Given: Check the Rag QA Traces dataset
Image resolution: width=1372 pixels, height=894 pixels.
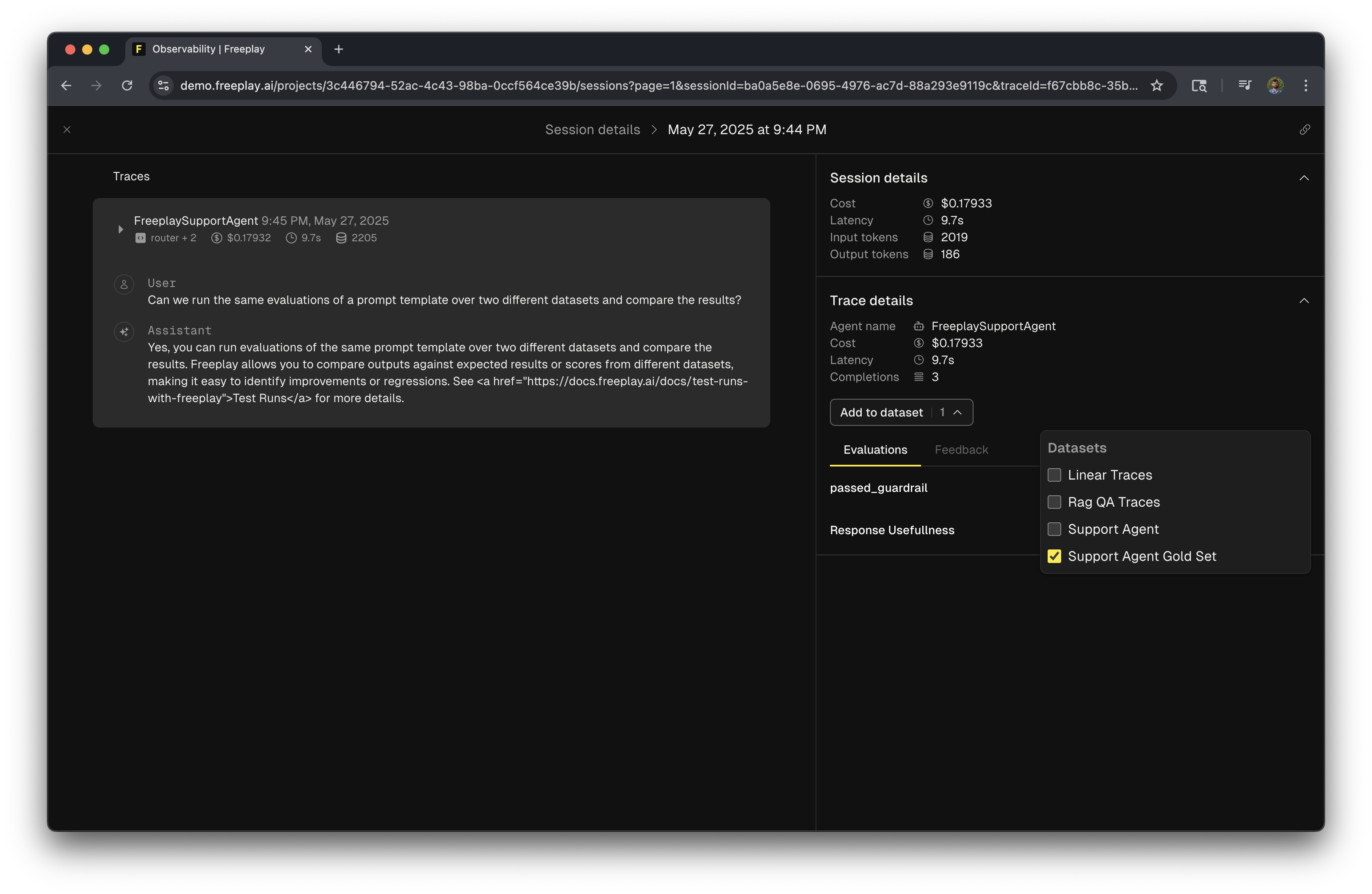Looking at the screenshot, I should coord(1054,502).
